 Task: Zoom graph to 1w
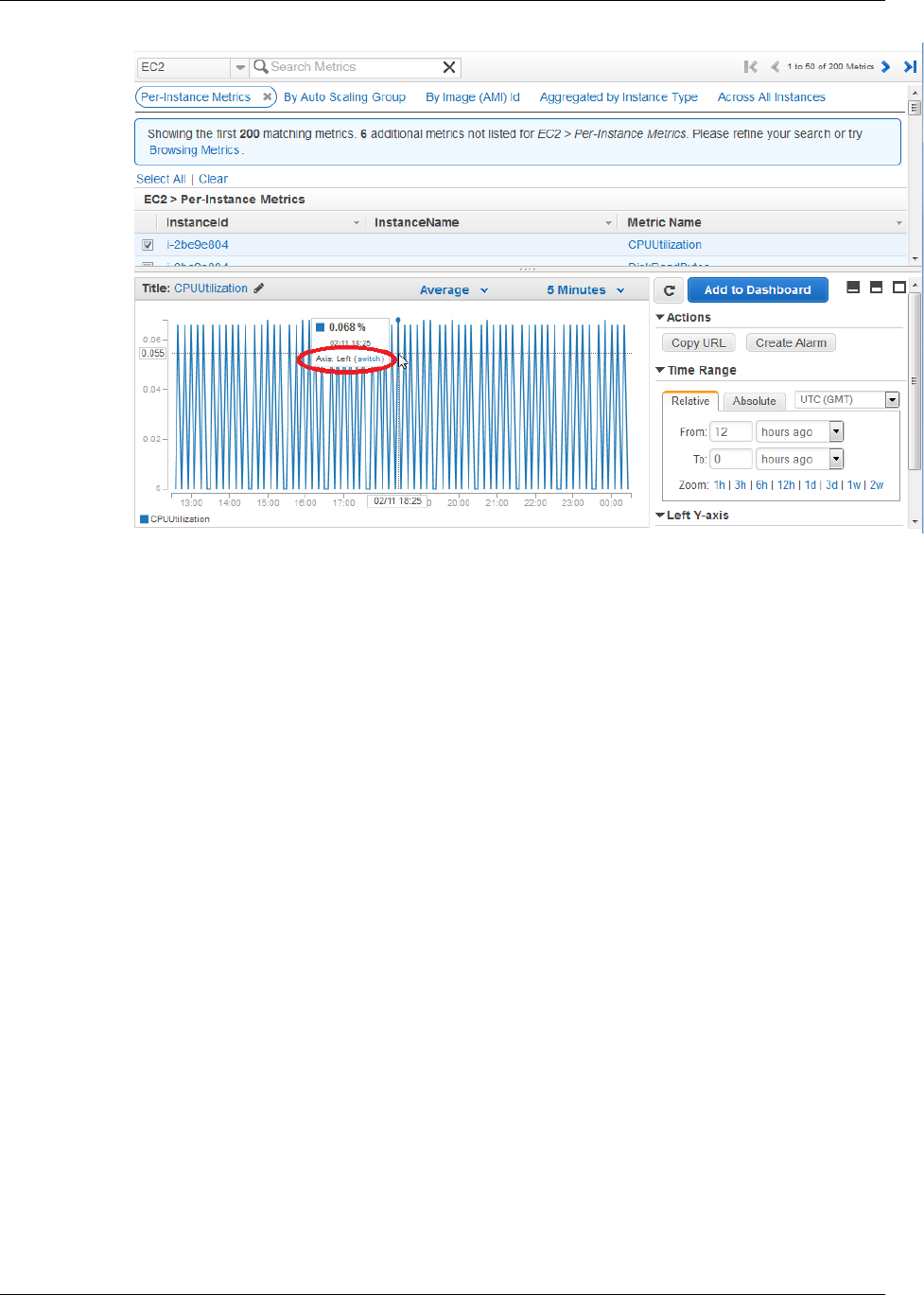point(854,485)
